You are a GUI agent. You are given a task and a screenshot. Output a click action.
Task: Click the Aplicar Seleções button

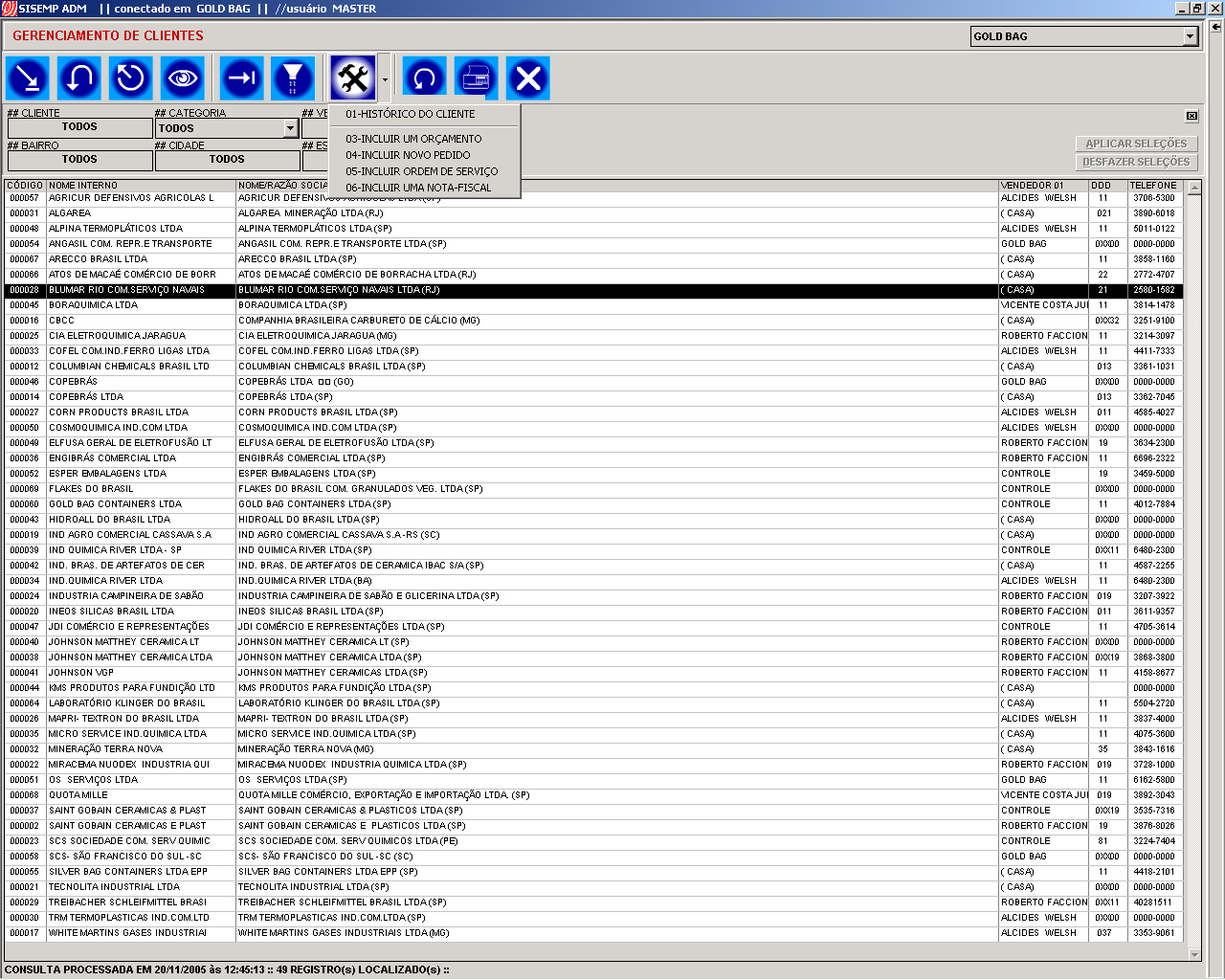click(x=1136, y=144)
